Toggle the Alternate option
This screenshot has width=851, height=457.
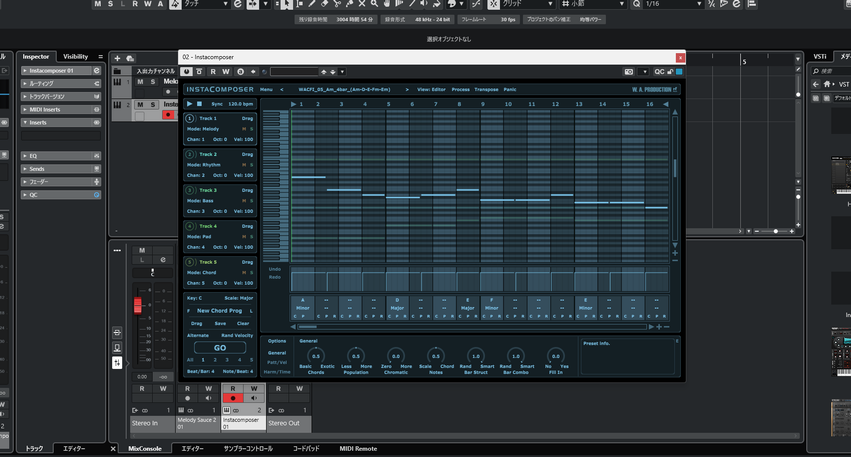[x=198, y=335]
